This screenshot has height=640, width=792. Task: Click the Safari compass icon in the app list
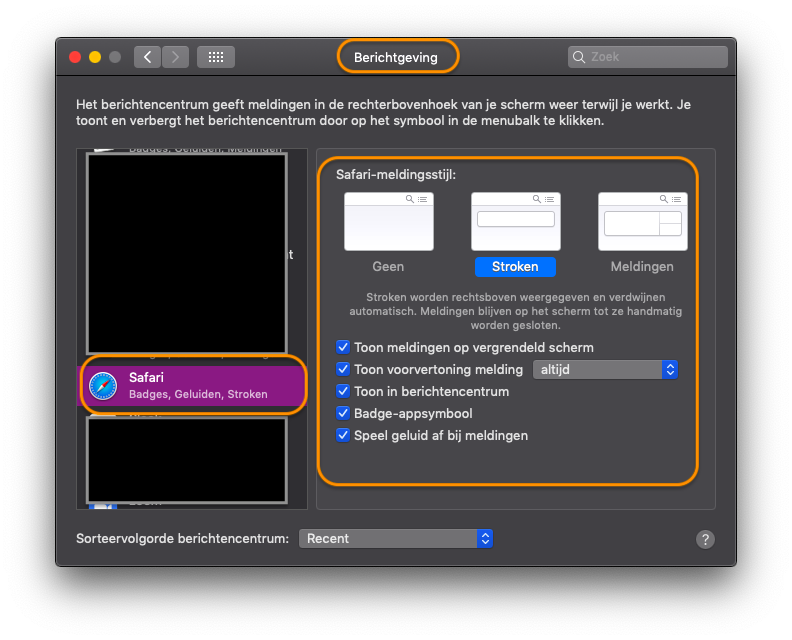pos(103,386)
